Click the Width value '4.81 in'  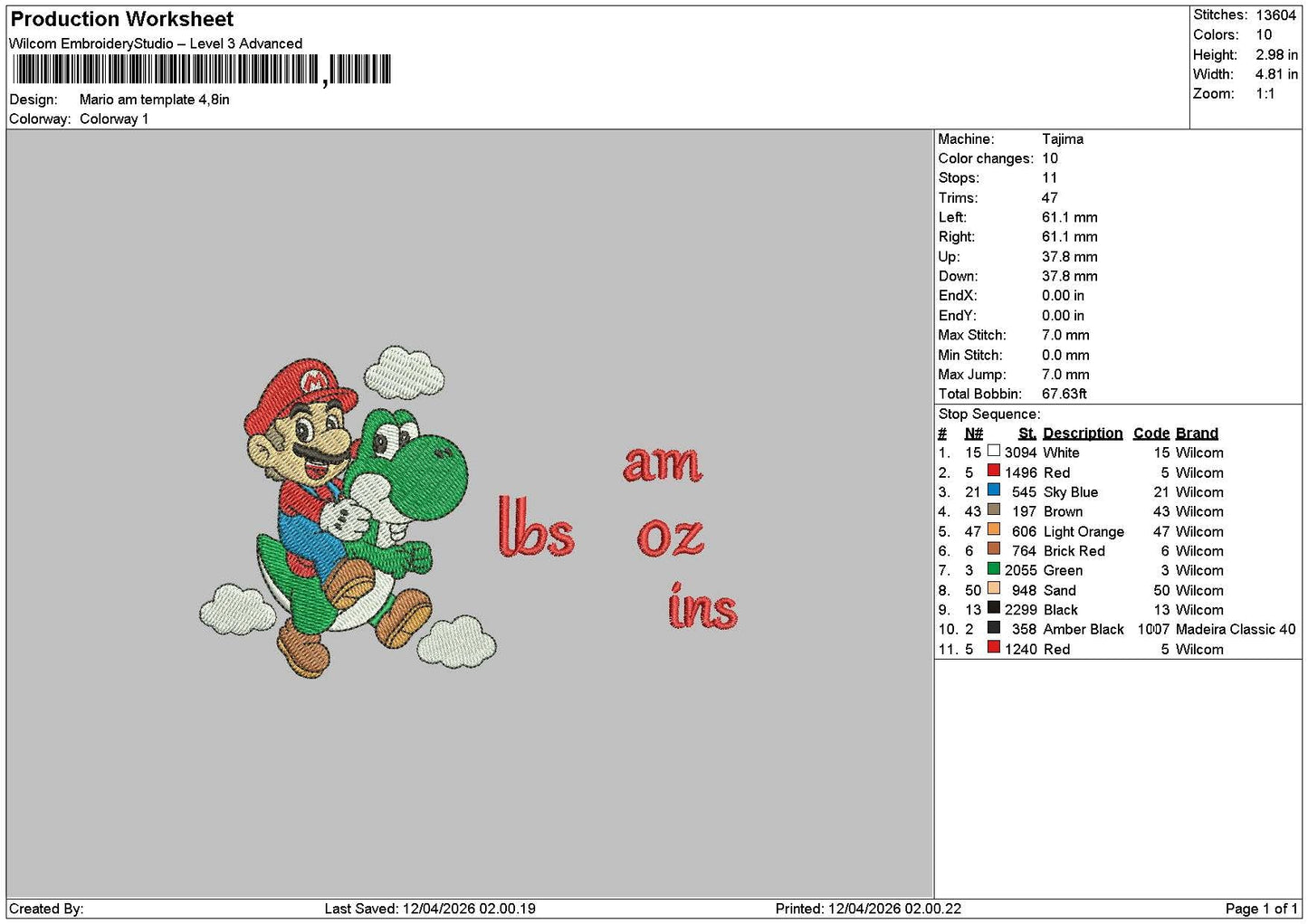point(1276,74)
